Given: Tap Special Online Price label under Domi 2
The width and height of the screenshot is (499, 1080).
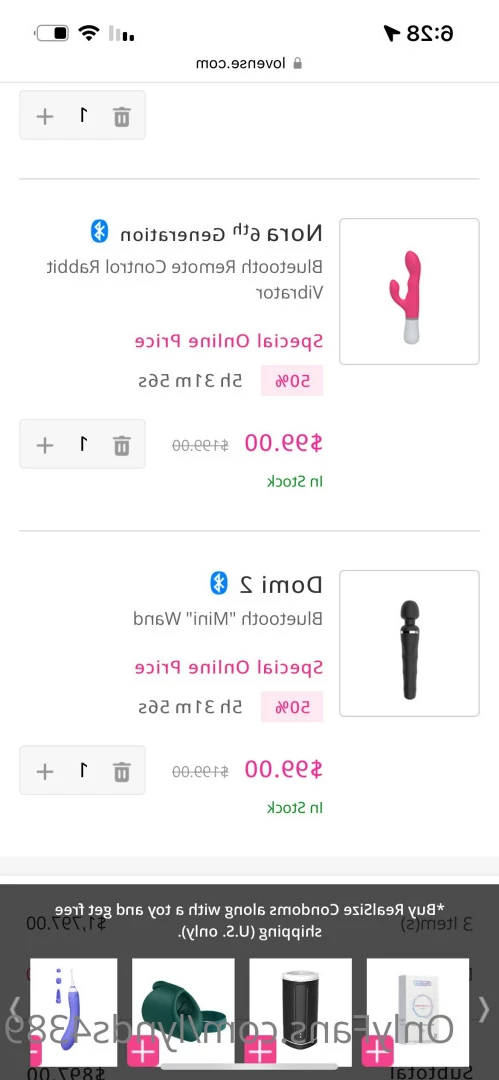Looking at the screenshot, I should (x=229, y=667).
